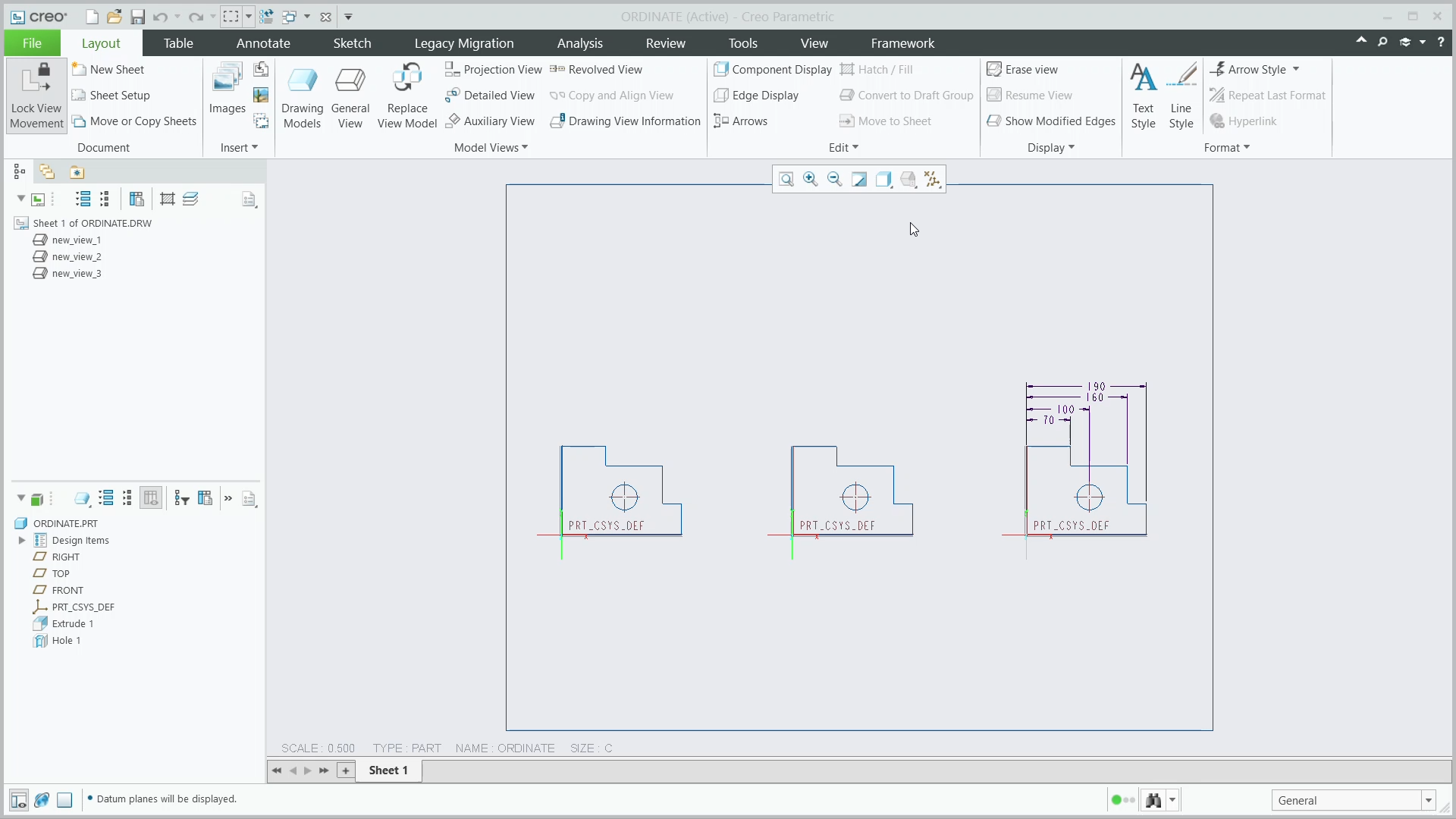Viewport: 1456px width, 819px height.
Task: Click the Zoom In icon on the floating toolbar
Action: (811, 179)
